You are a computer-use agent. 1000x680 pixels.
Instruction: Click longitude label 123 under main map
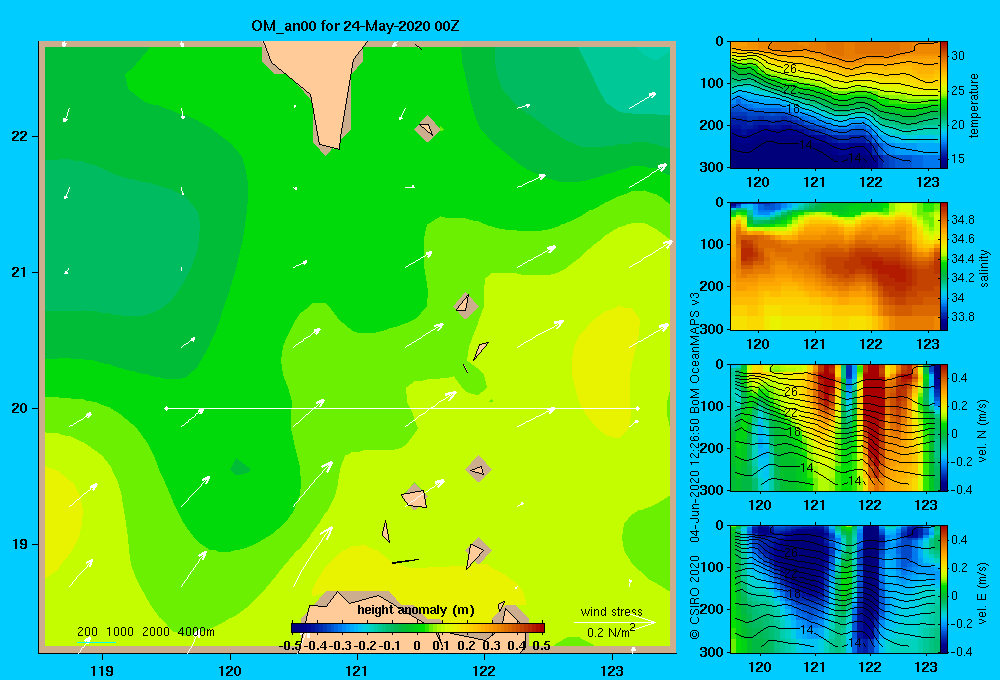(x=612, y=671)
